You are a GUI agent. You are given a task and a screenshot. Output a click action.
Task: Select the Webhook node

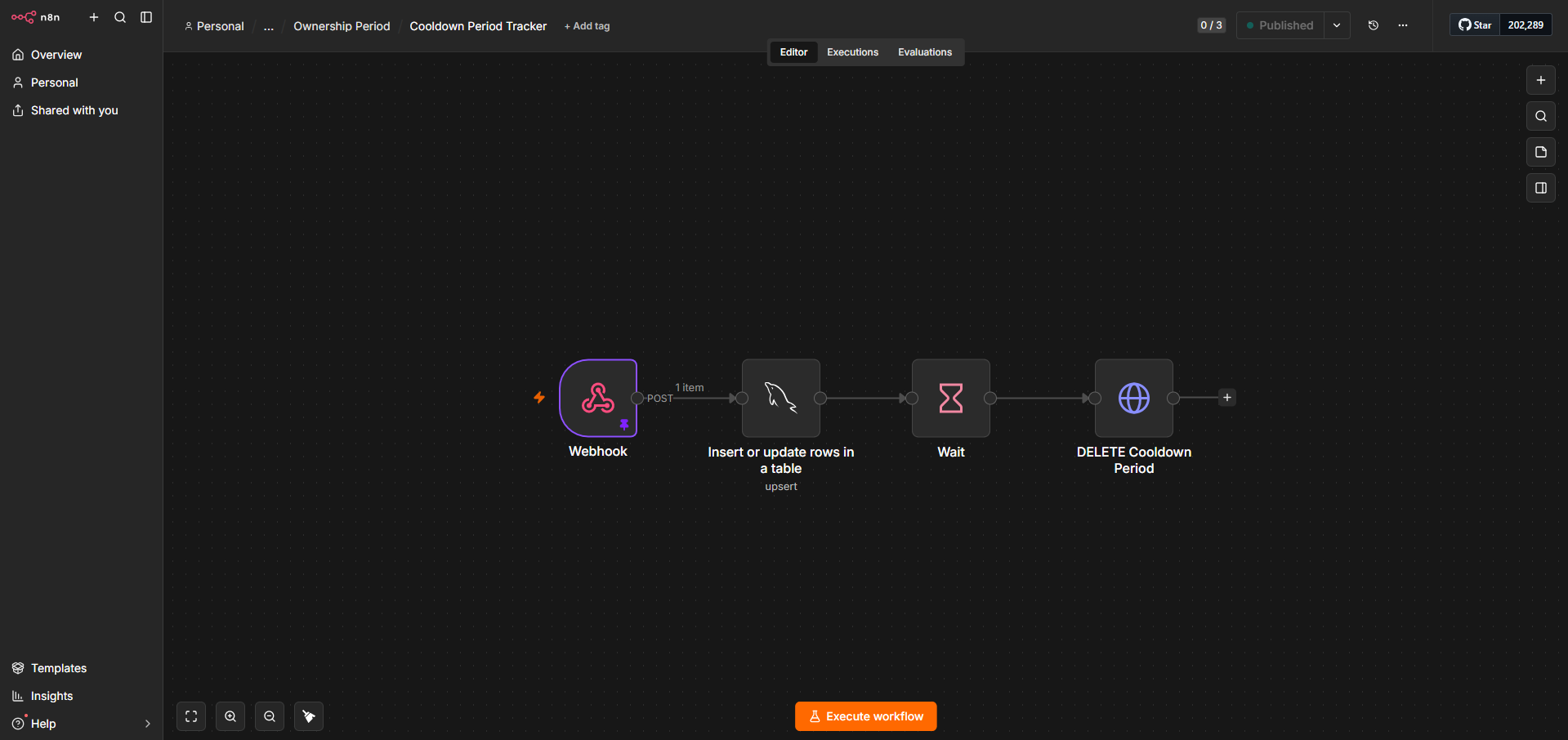click(598, 398)
